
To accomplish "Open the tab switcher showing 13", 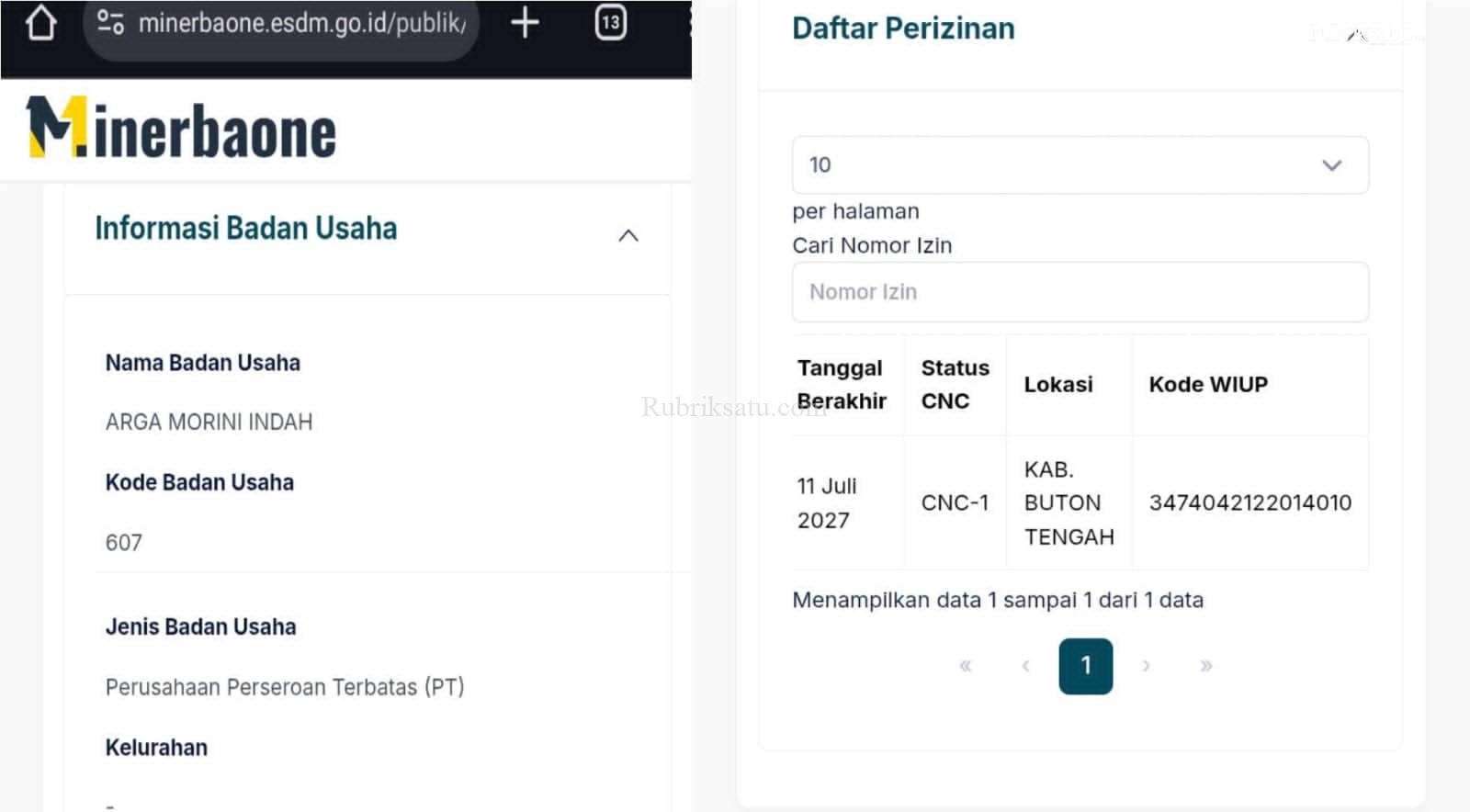I will pyautogui.click(x=611, y=22).
